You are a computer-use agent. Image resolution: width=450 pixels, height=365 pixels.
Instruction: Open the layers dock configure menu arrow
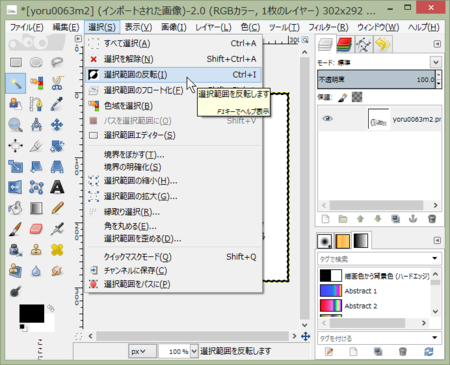[437, 44]
